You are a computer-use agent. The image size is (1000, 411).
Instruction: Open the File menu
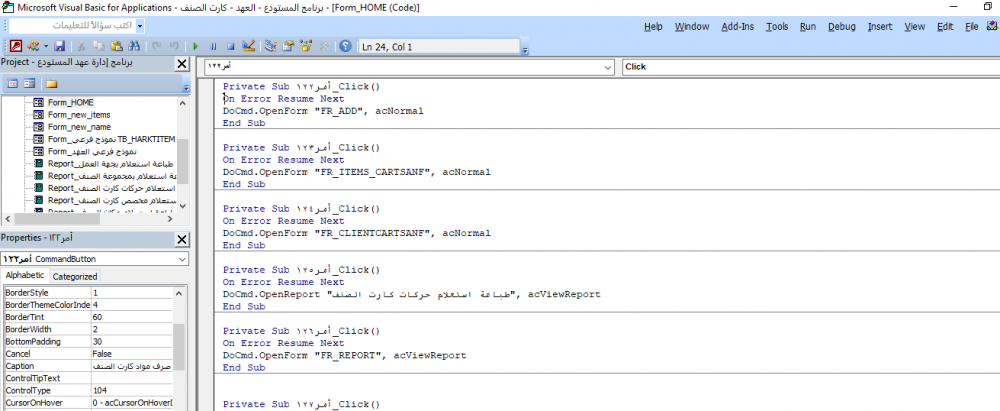tap(971, 26)
